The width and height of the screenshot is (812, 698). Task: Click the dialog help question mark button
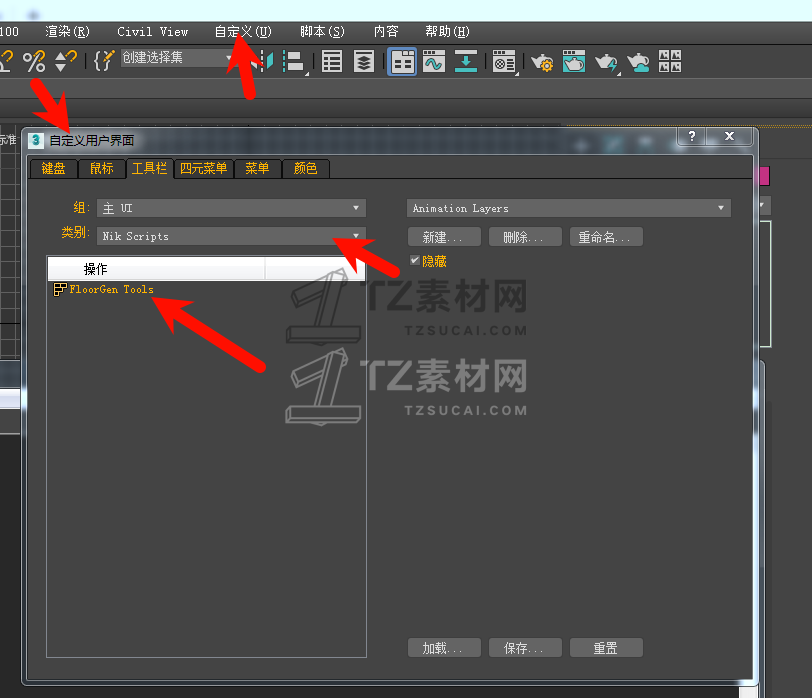[x=692, y=136]
